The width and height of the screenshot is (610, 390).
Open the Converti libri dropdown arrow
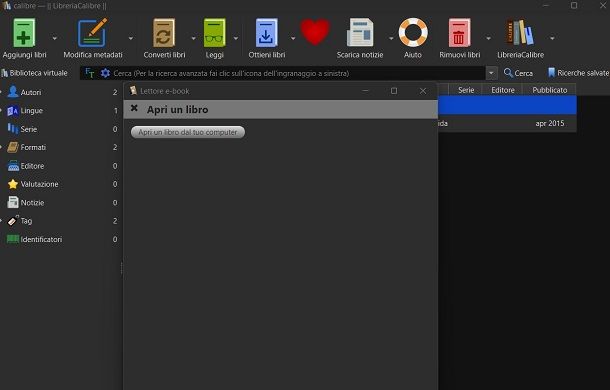193,38
